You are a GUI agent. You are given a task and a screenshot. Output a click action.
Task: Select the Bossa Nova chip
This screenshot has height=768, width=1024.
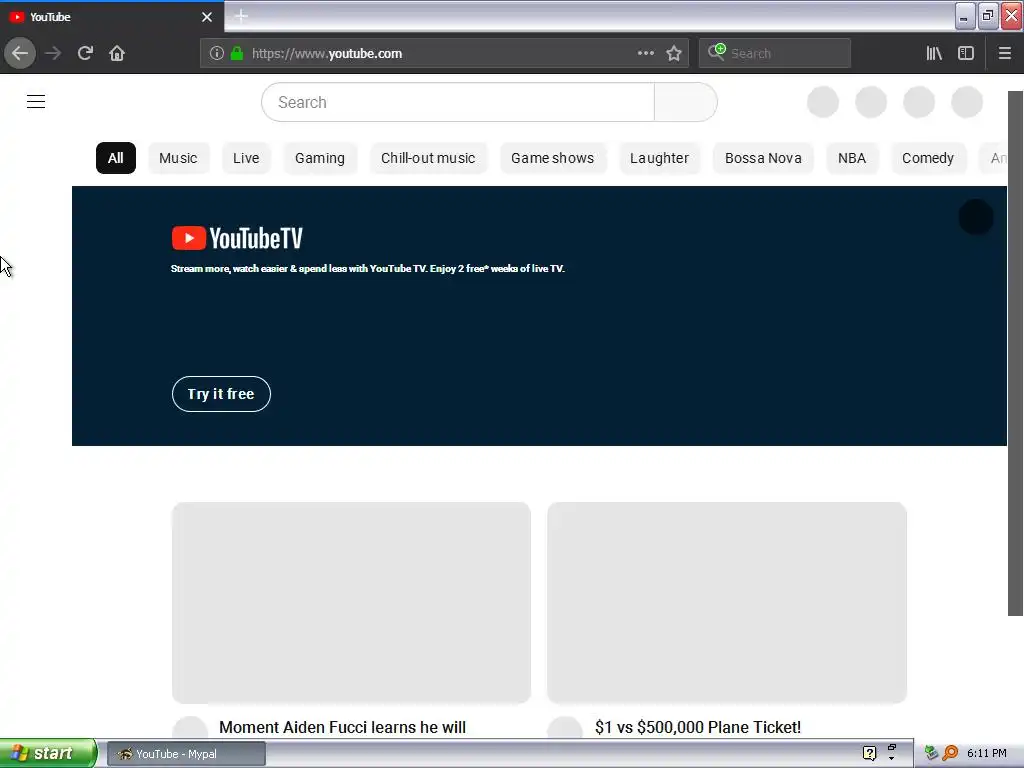click(x=763, y=158)
